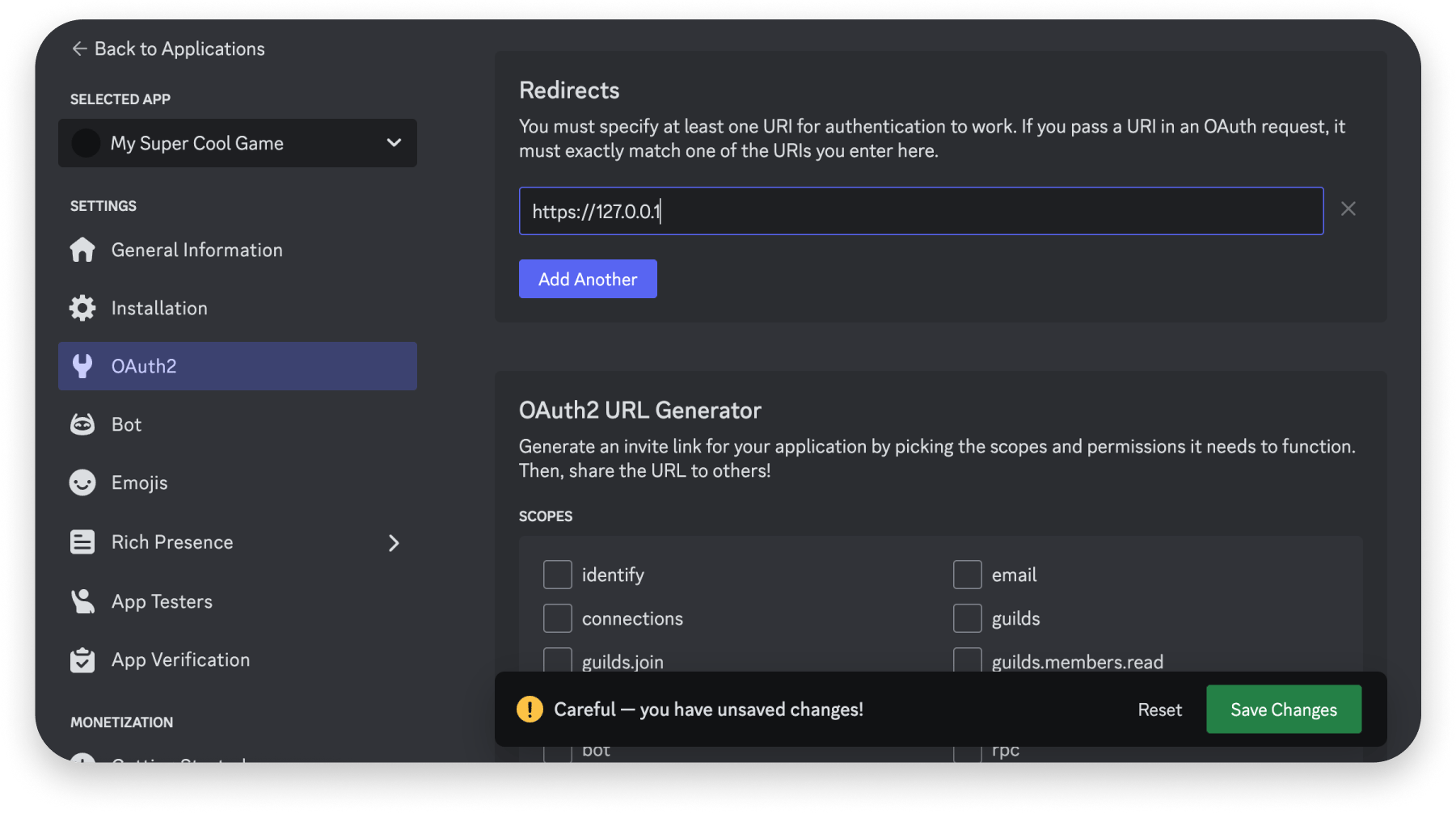
Task: Tick the guilds.join scope
Action: click(x=558, y=660)
